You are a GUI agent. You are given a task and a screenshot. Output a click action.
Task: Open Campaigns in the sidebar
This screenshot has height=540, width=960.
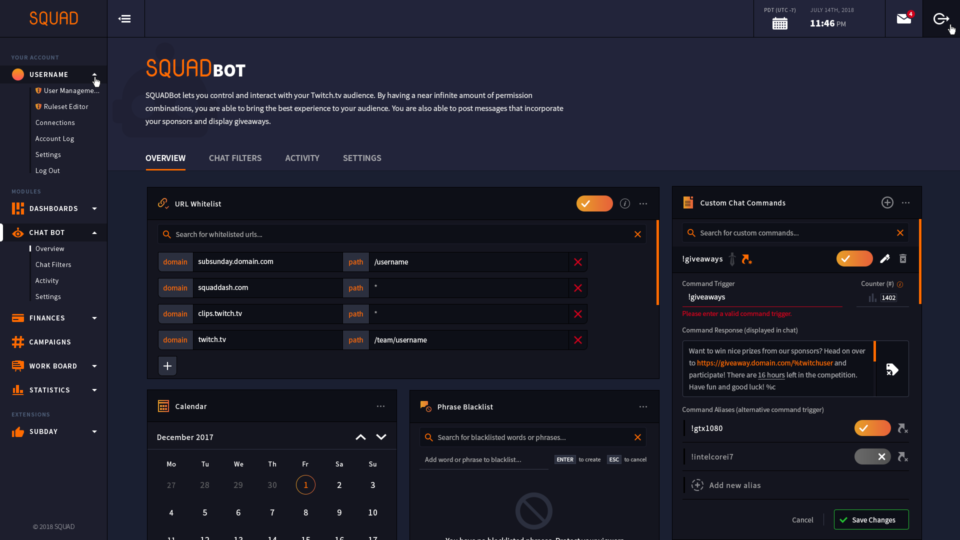(x=49, y=342)
